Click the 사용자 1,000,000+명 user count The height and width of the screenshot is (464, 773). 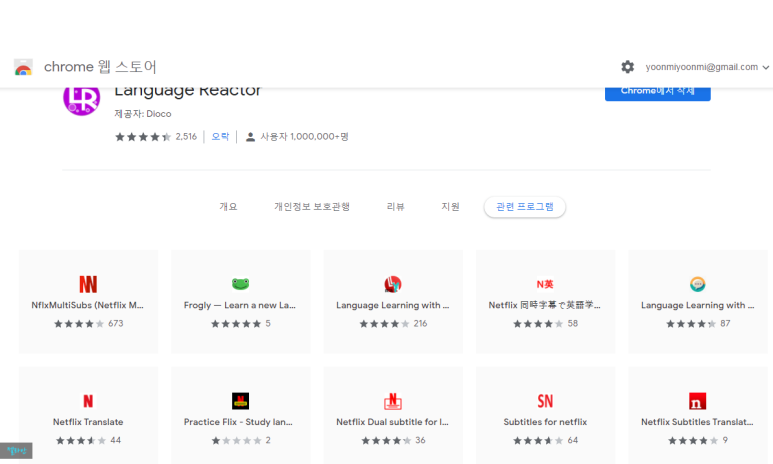click(305, 137)
